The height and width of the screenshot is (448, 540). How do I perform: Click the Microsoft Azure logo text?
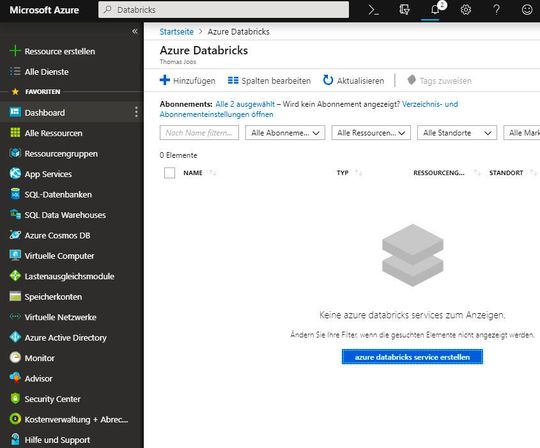click(x=44, y=10)
